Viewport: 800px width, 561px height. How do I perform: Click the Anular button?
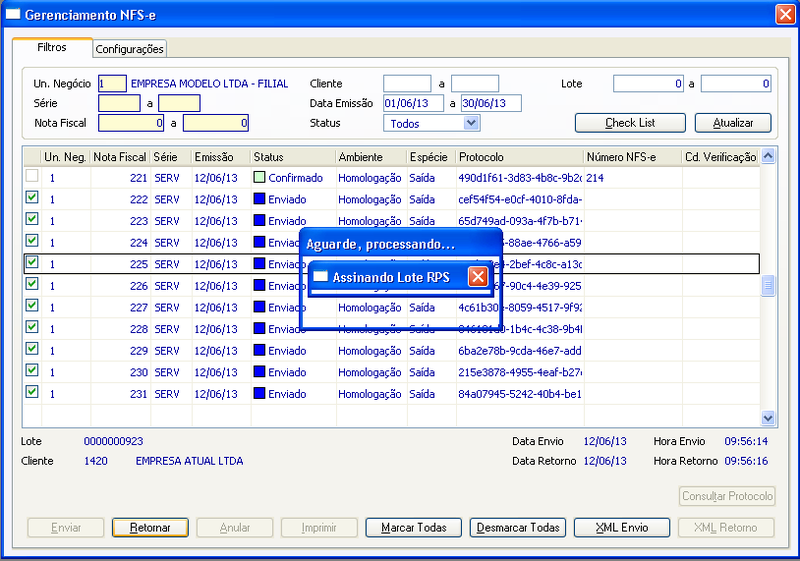tap(235, 527)
